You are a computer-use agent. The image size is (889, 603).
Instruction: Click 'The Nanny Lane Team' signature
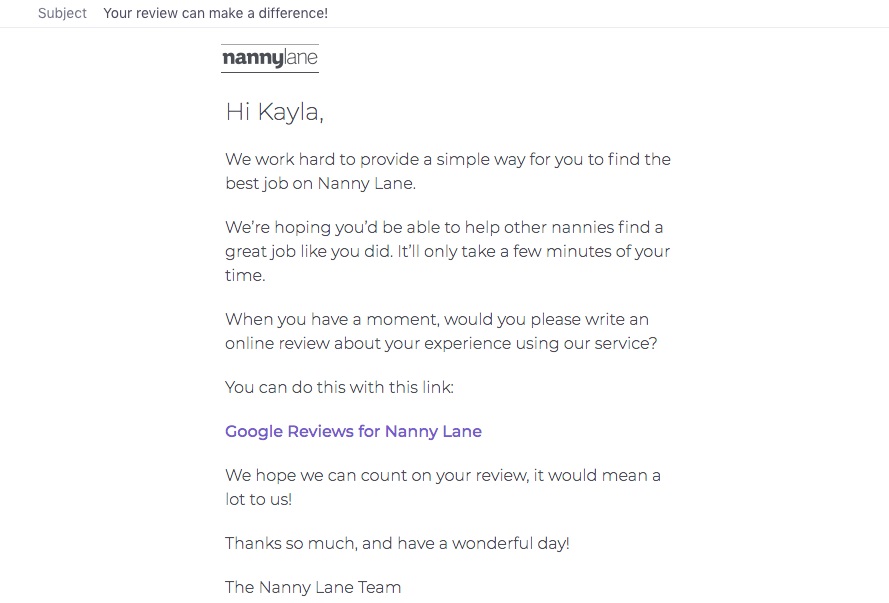(x=313, y=588)
